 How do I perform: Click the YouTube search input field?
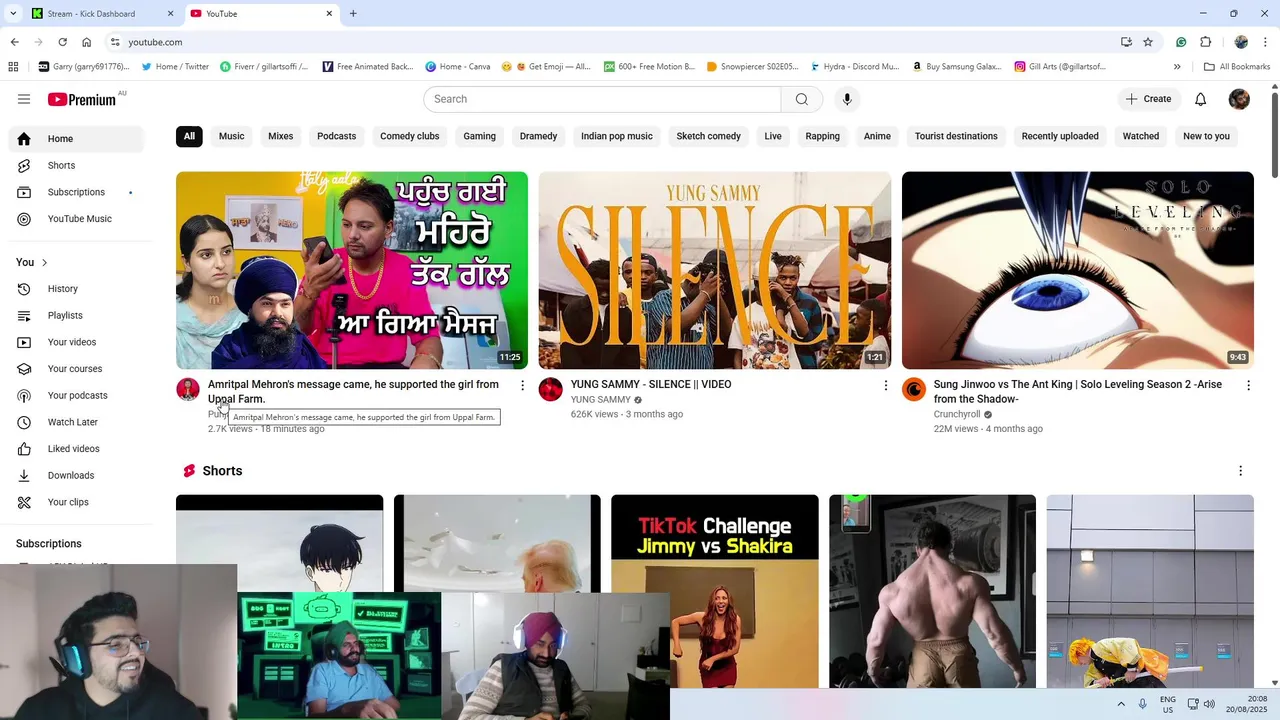pos(602,99)
